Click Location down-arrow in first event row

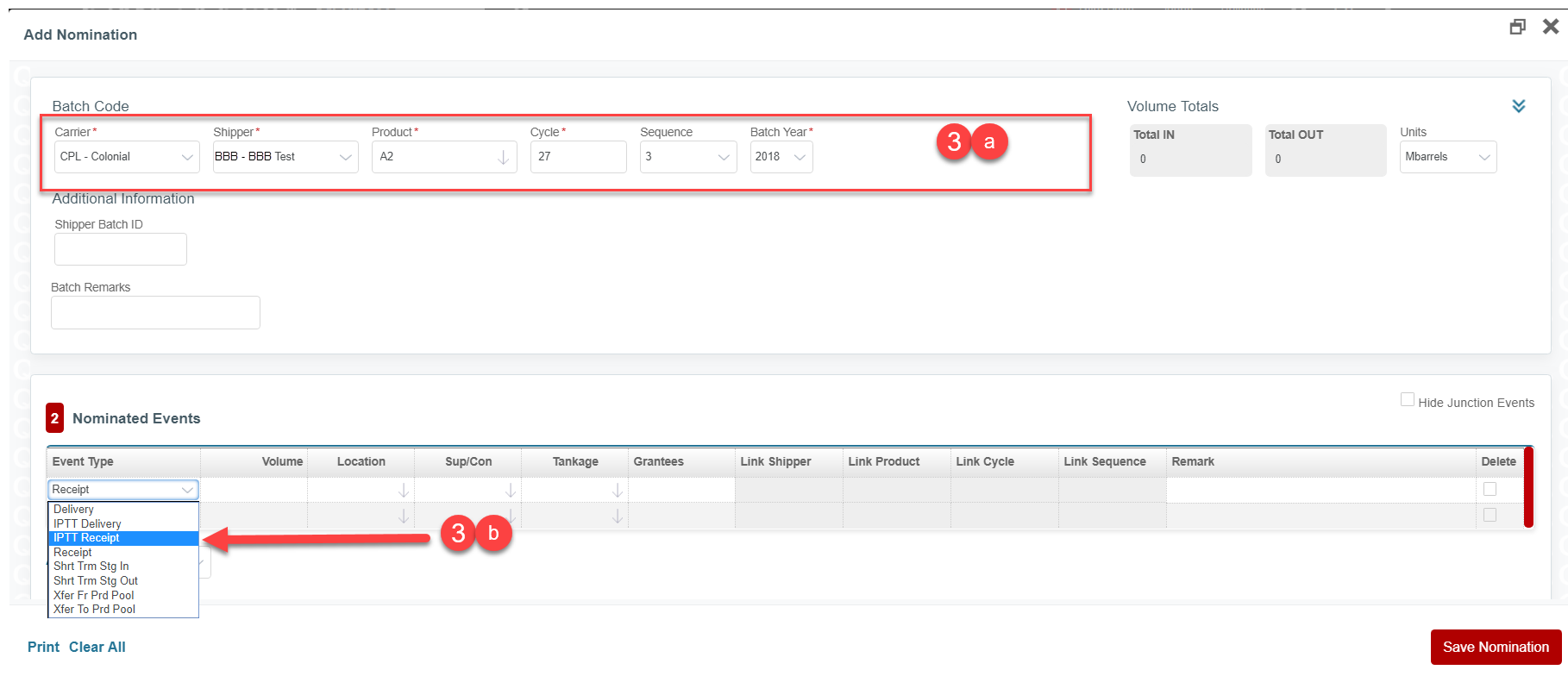point(403,490)
